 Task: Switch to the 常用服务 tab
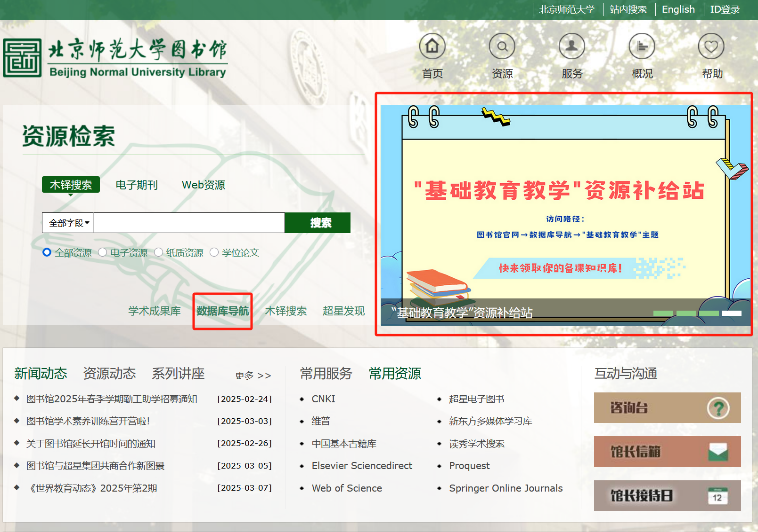tap(326, 373)
